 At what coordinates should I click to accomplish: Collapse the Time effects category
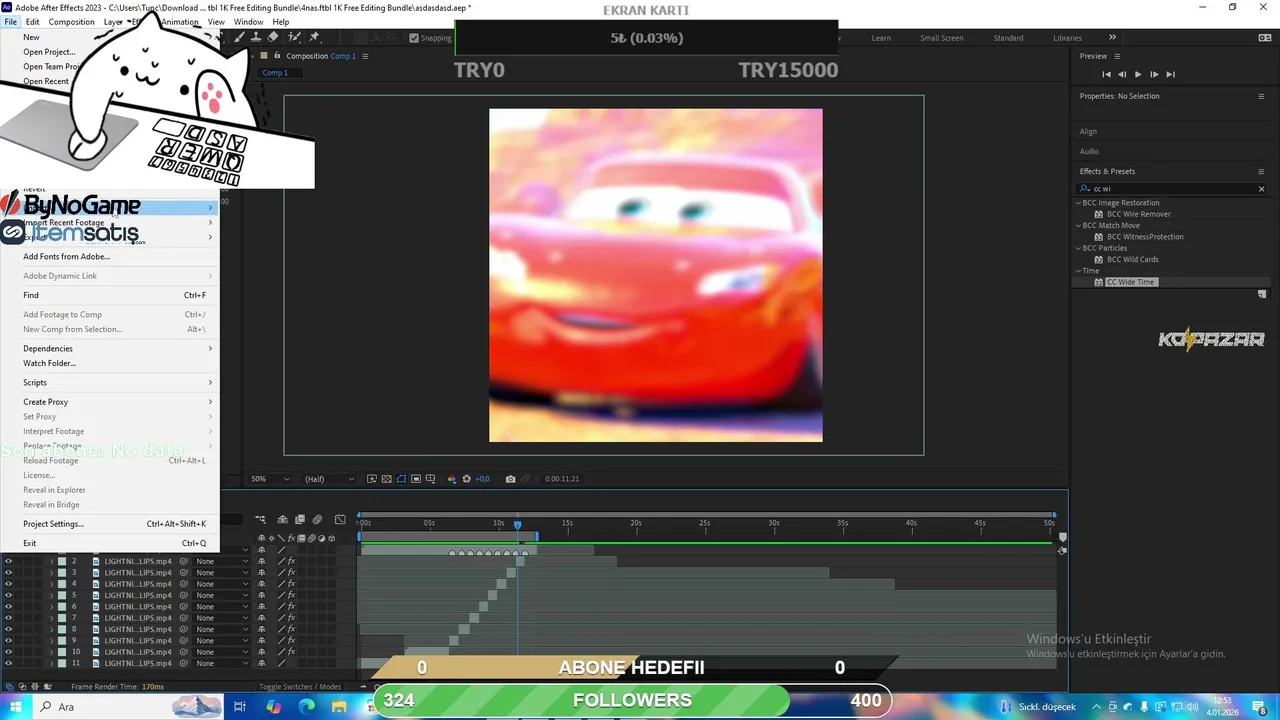pyautogui.click(x=1079, y=271)
